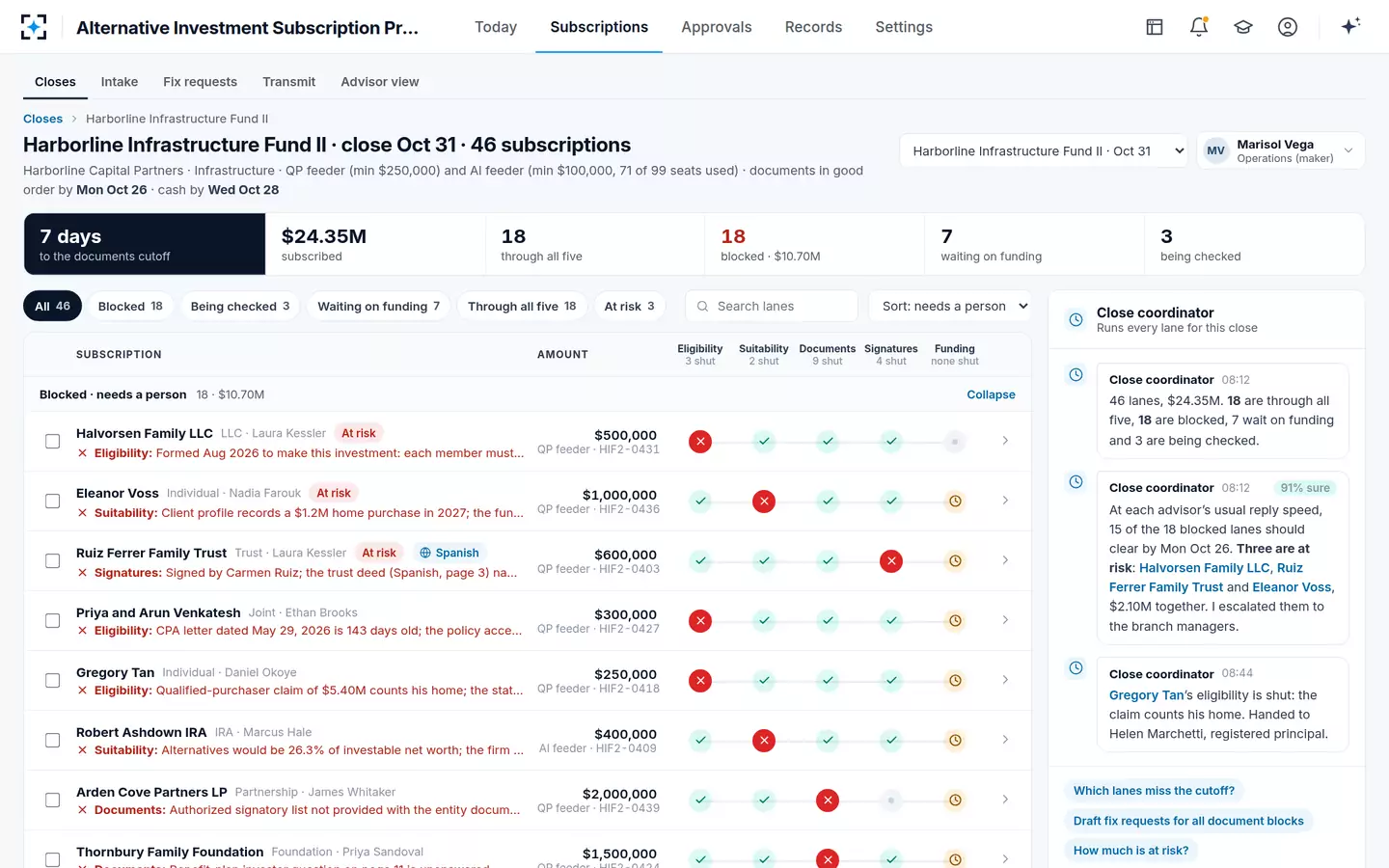1389x868 pixels.
Task: Open the Sort: needs a person dropdown
Action: pos(950,307)
